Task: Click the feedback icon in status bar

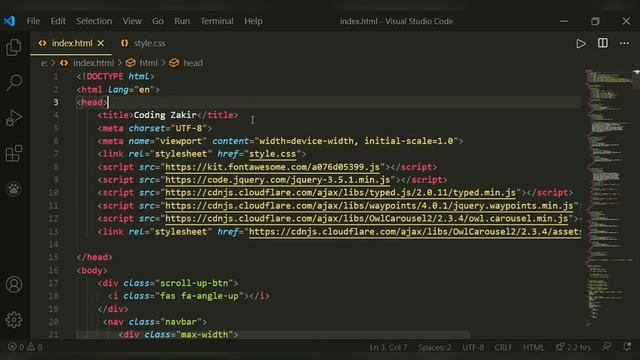Action: coord(607,347)
